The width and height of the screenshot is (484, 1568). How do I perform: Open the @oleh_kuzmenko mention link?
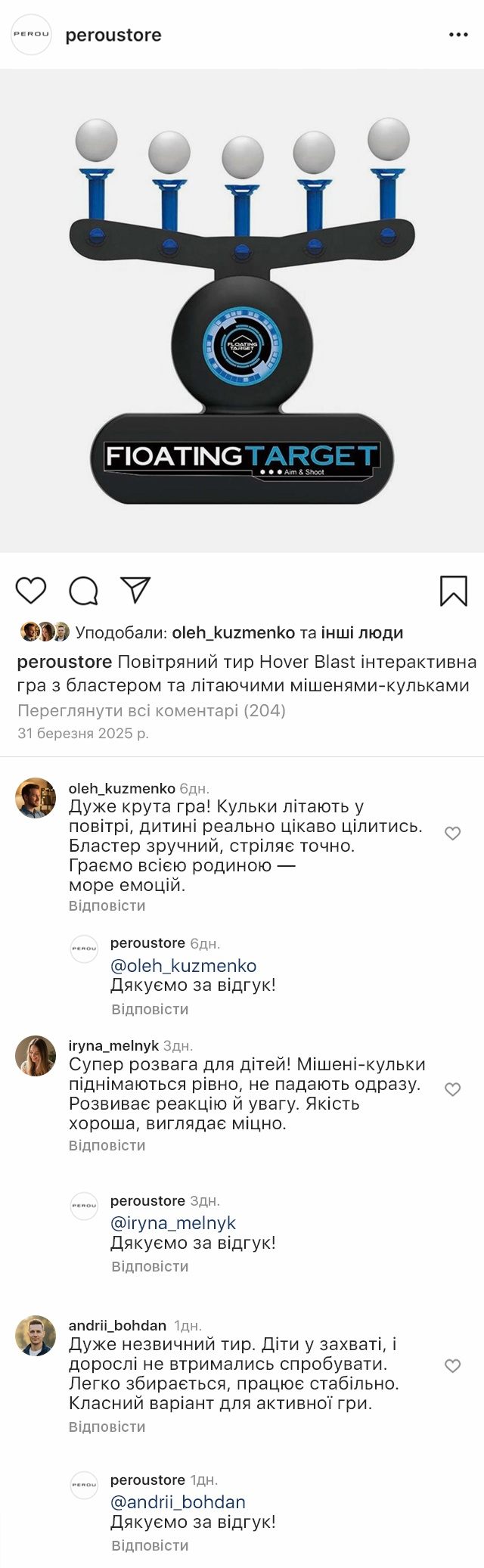[x=183, y=966]
